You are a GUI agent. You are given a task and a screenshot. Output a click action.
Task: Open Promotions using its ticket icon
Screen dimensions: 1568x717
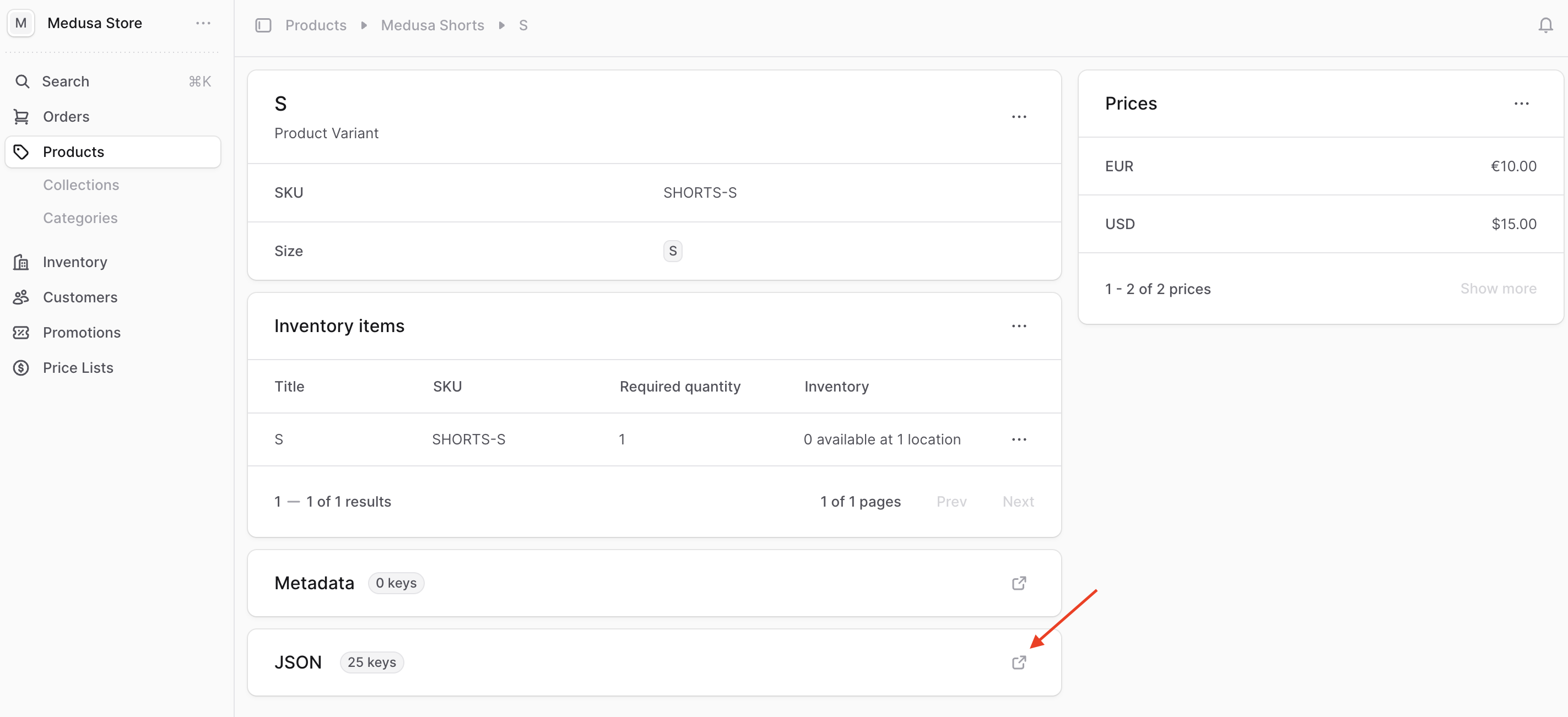click(22, 332)
